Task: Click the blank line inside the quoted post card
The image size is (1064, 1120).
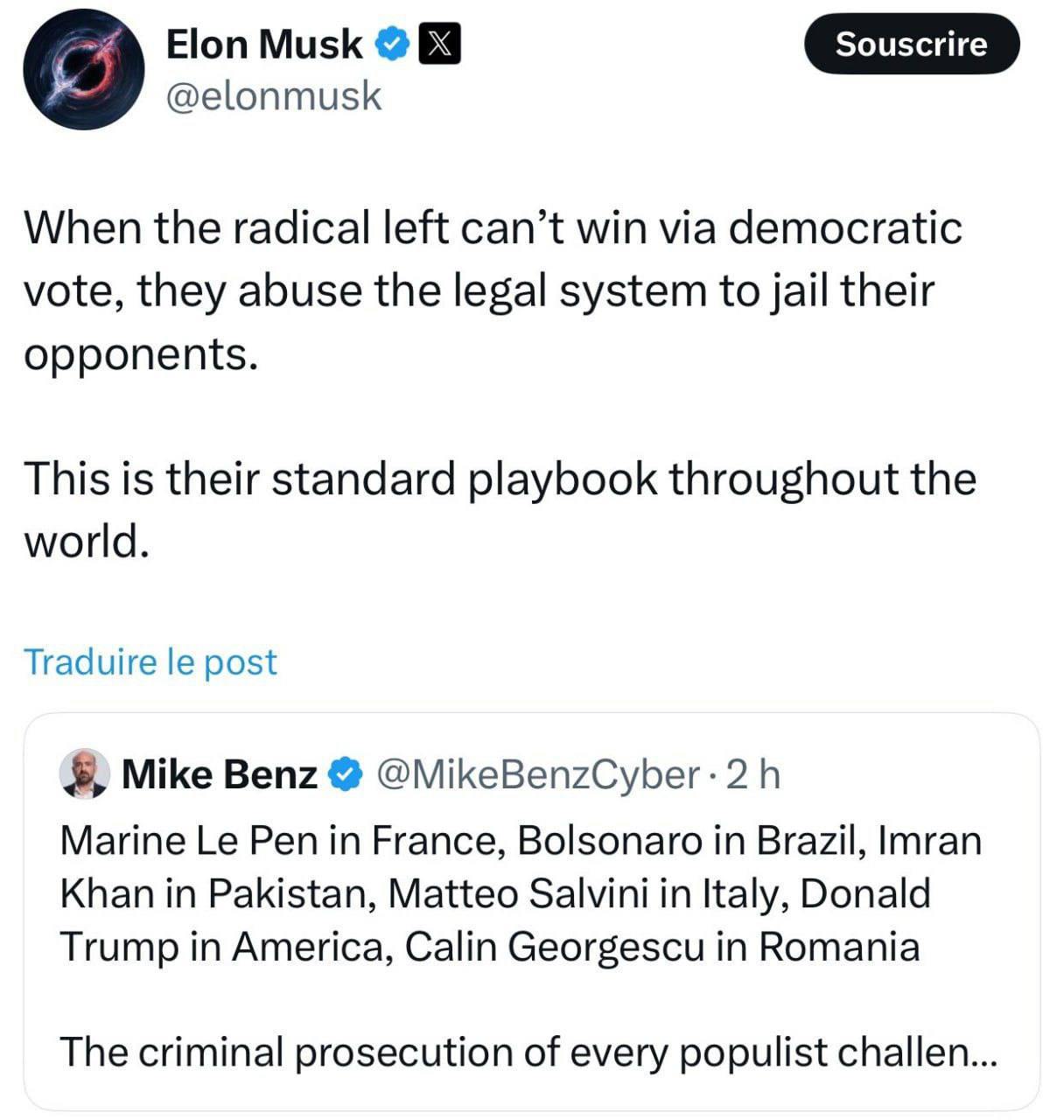Action: point(525,999)
